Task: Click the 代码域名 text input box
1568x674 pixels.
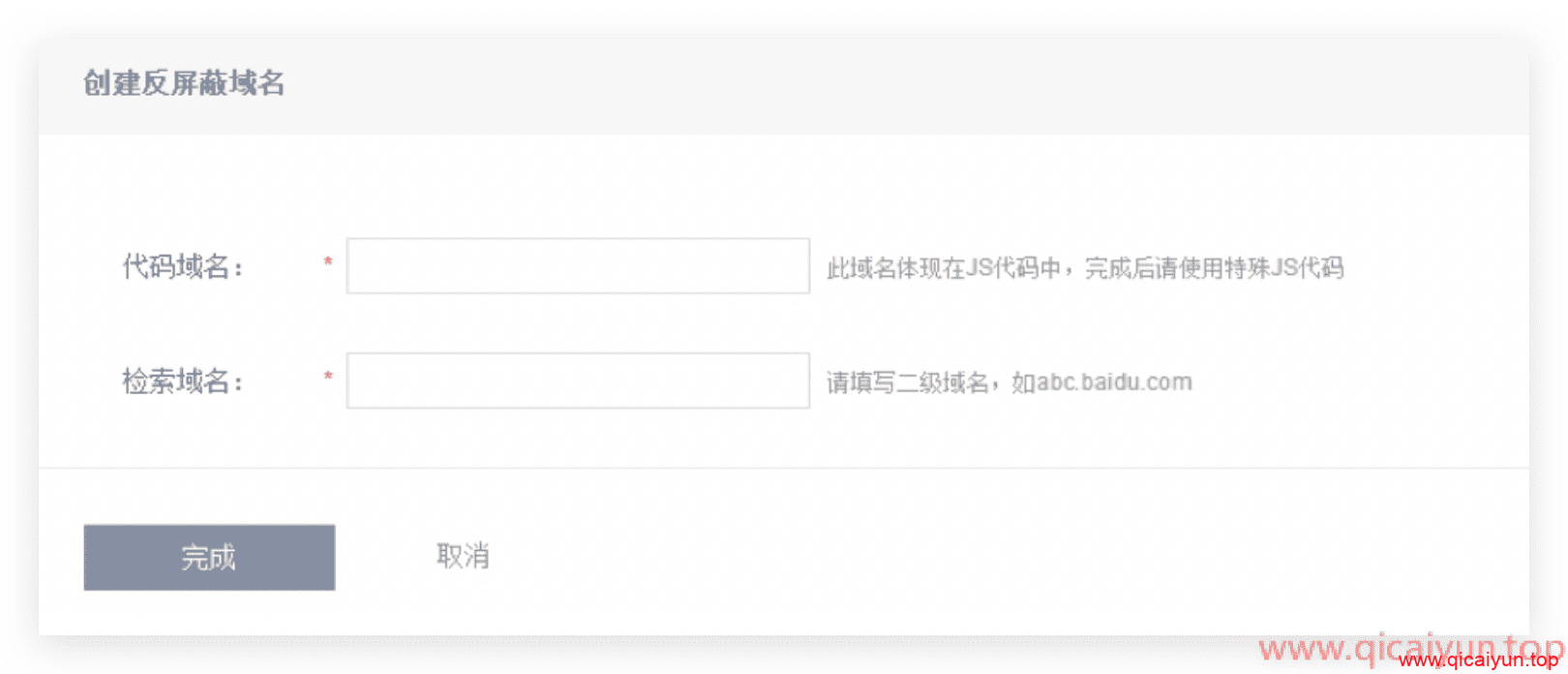Action: (578, 265)
